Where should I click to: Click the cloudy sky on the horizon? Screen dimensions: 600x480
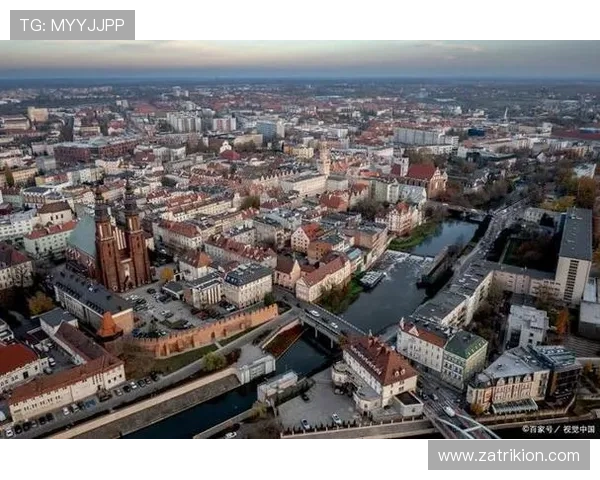300,60
